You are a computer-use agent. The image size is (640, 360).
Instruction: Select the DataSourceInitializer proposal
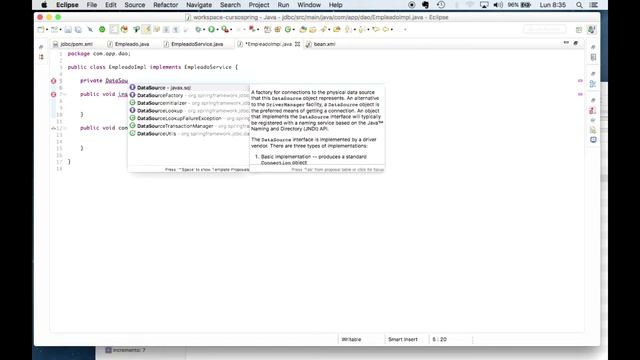coord(189,103)
